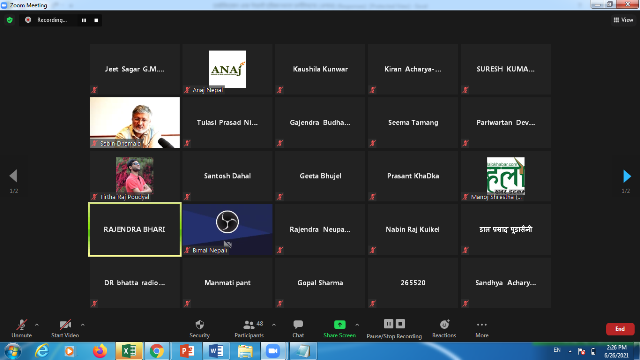640x360 pixels.
Task: Open the View layout menu
Action: point(623,20)
